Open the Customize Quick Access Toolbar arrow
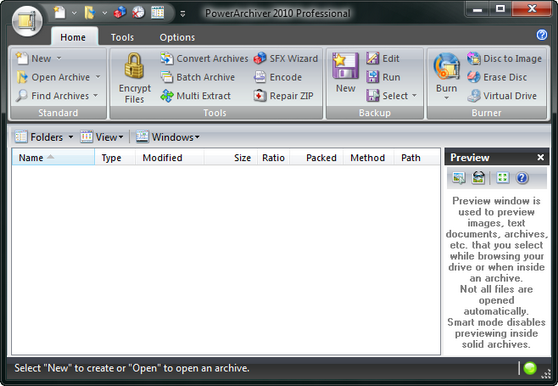This screenshot has height=386, width=558. [x=183, y=14]
